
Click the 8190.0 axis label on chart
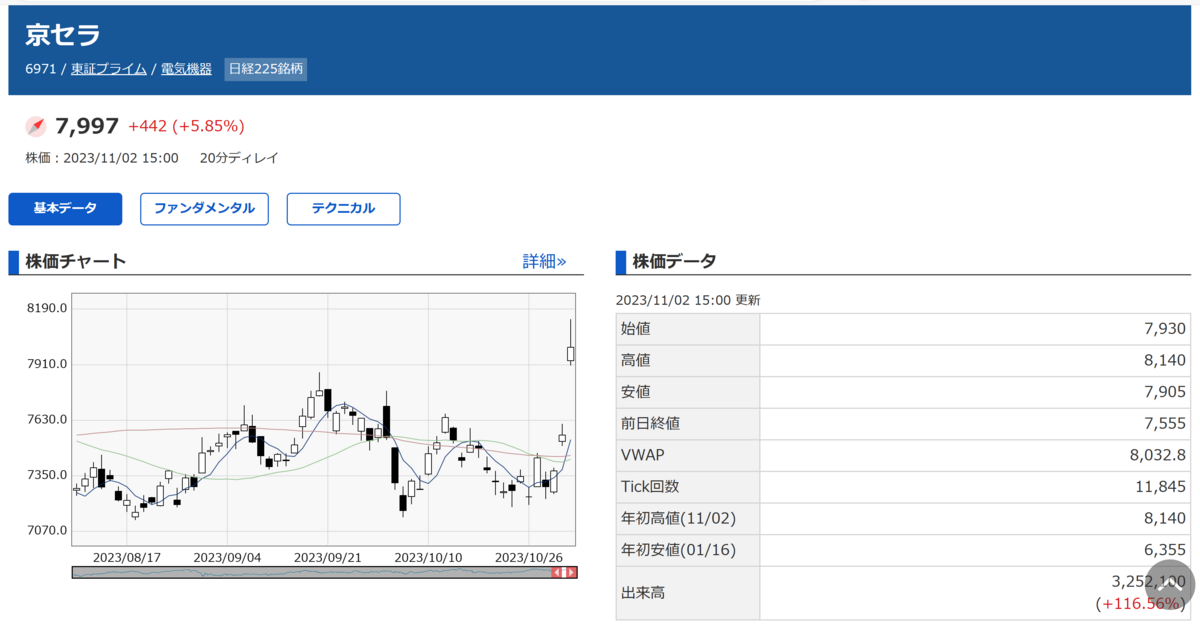[x=47, y=308]
